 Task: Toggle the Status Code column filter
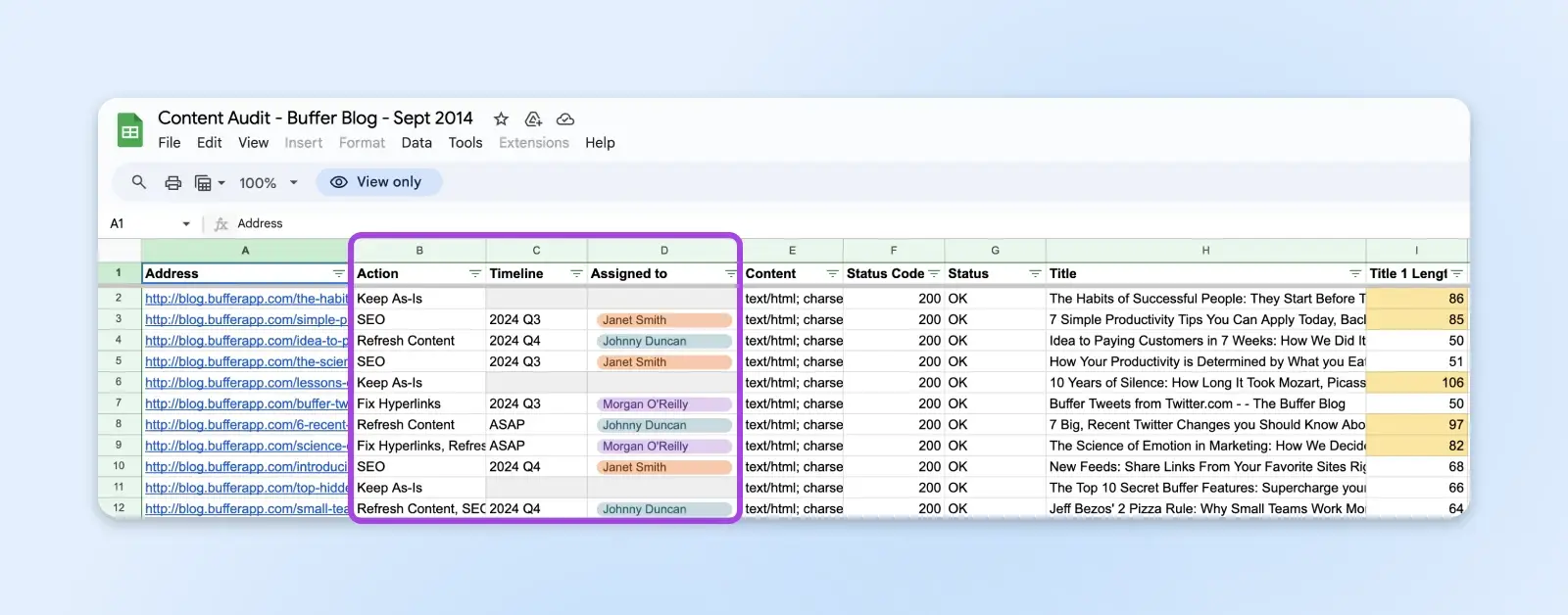tap(933, 273)
